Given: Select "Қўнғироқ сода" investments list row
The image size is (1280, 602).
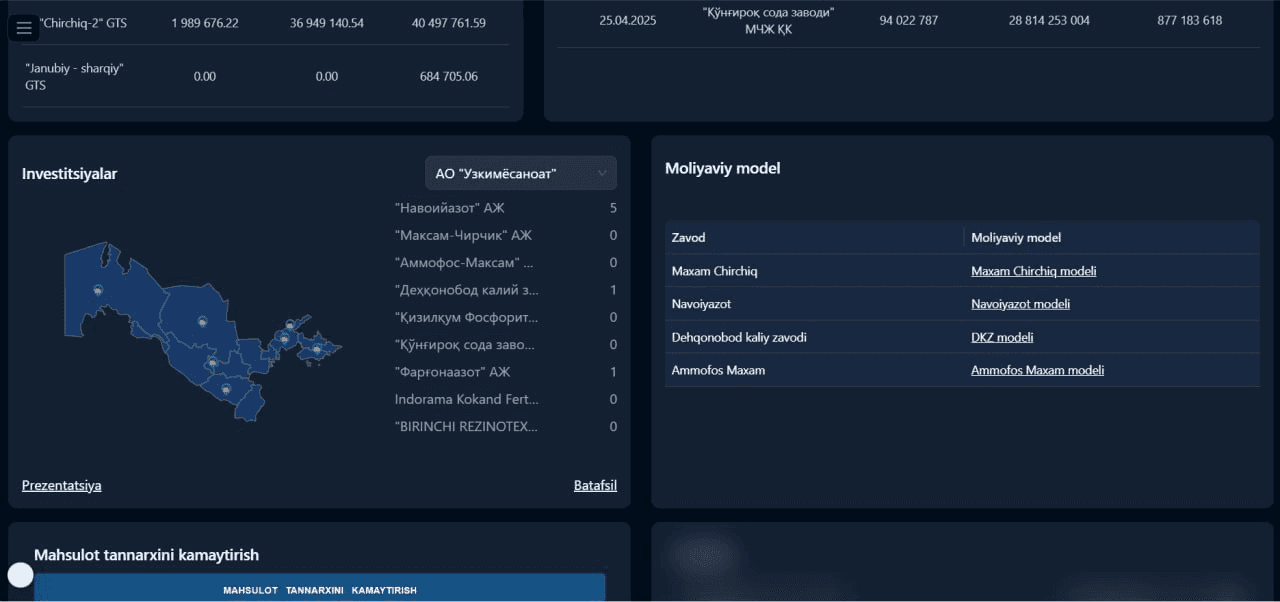Looking at the screenshot, I should point(506,344).
